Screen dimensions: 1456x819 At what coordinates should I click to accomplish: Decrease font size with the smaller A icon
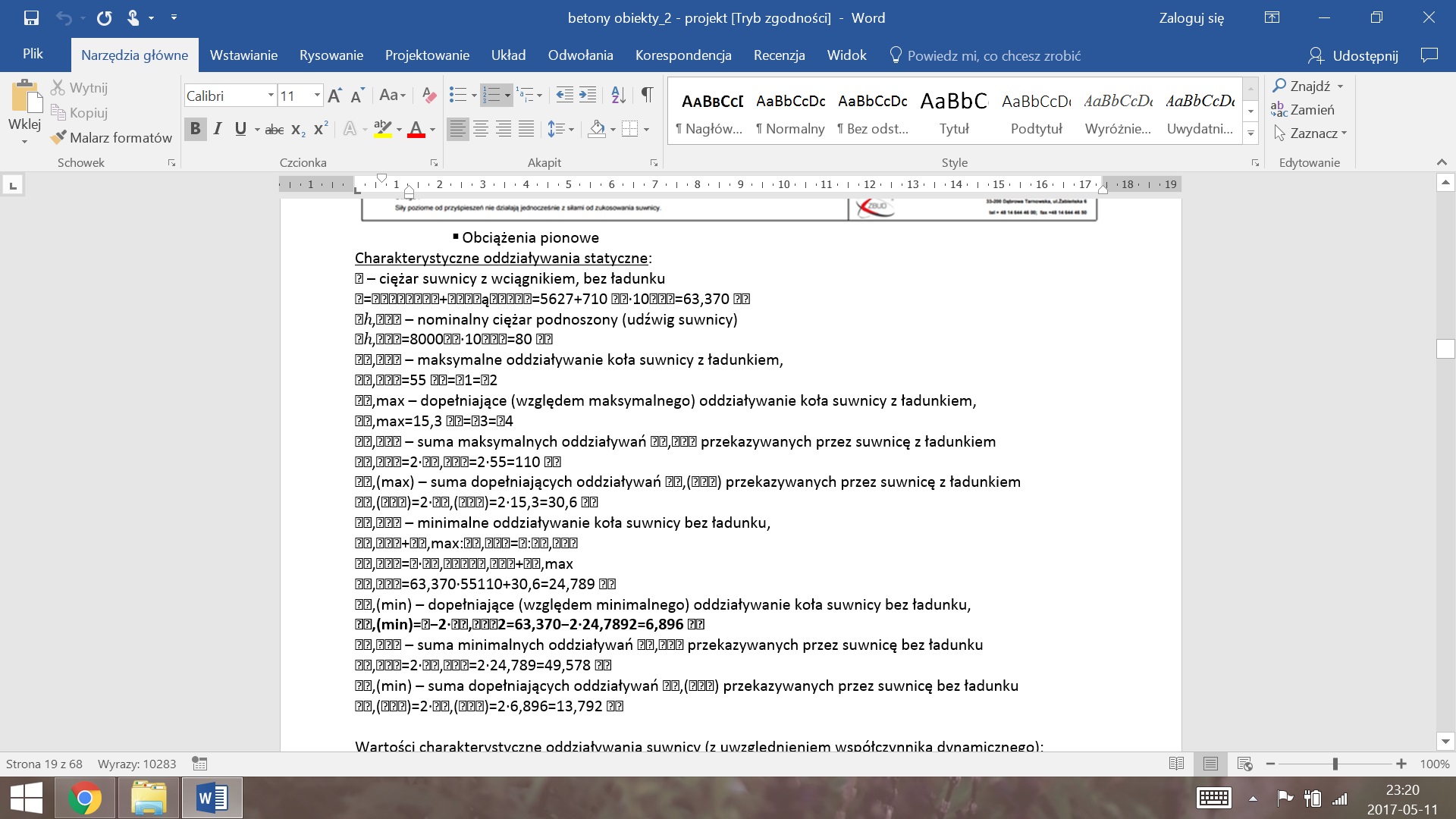click(x=358, y=96)
